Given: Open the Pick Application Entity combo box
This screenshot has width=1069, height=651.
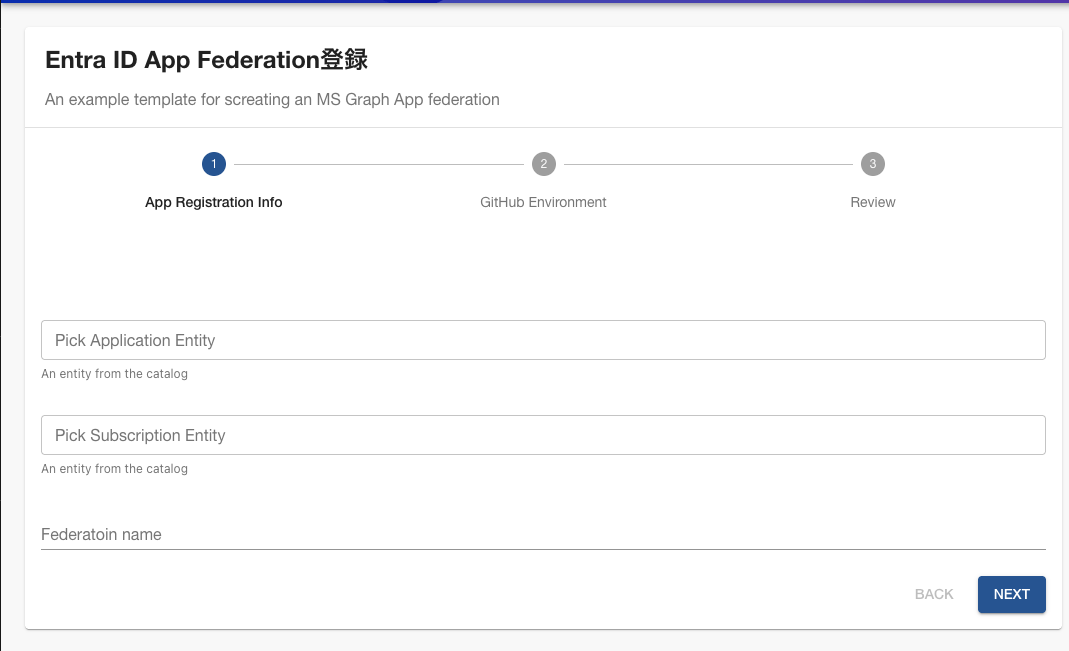Looking at the screenshot, I should [x=543, y=340].
